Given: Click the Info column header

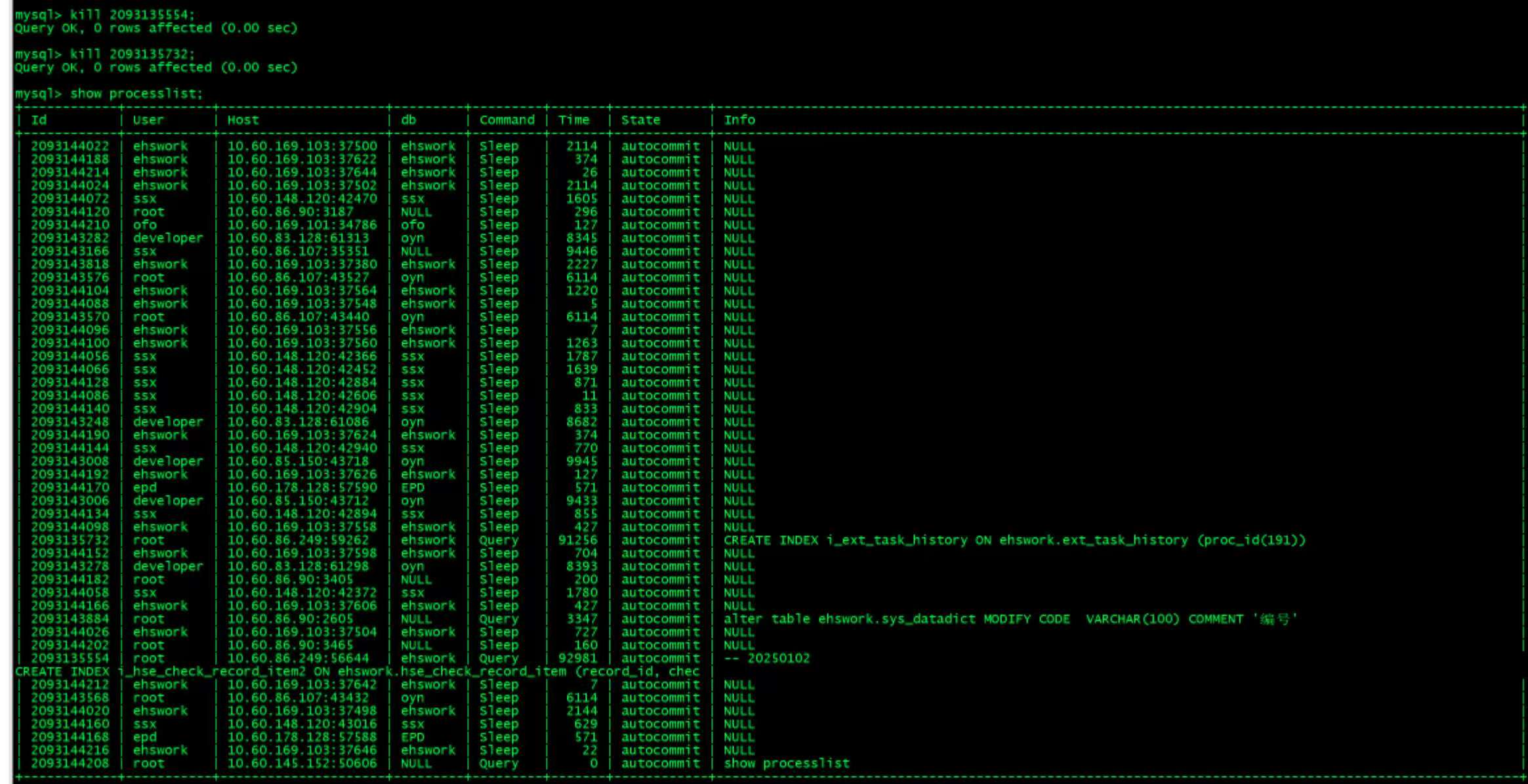Looking at the screenshot, I should pyautogui.click(x=739, y=120).
